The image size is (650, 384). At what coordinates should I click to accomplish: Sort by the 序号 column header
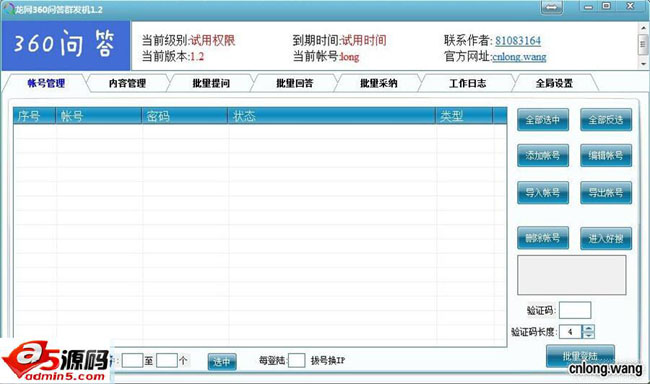click(x=34, y=116)
